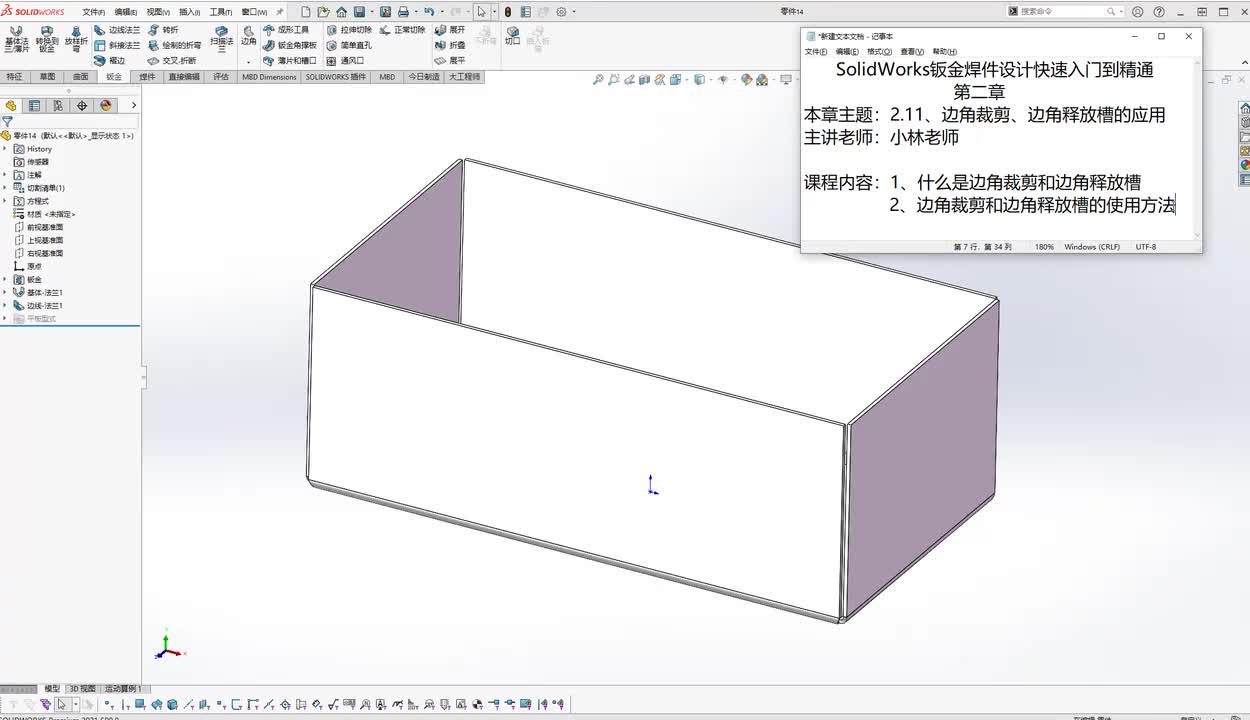Expand the 边线-法兰1 feature
Image resolution: width=1250 pixels, height=720 pixels.
pyautogui.click(x=5, y=305)
